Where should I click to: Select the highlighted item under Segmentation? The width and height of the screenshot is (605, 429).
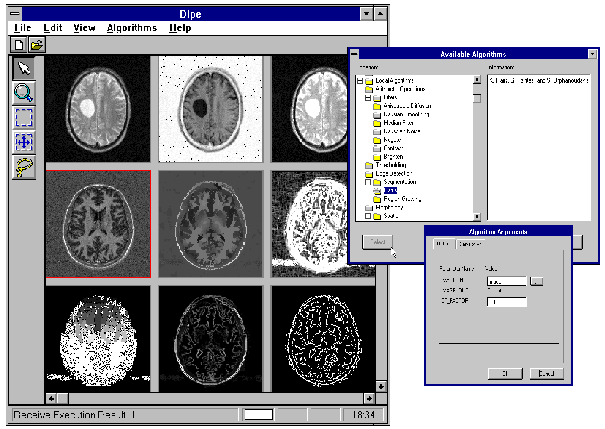point(390,191)
